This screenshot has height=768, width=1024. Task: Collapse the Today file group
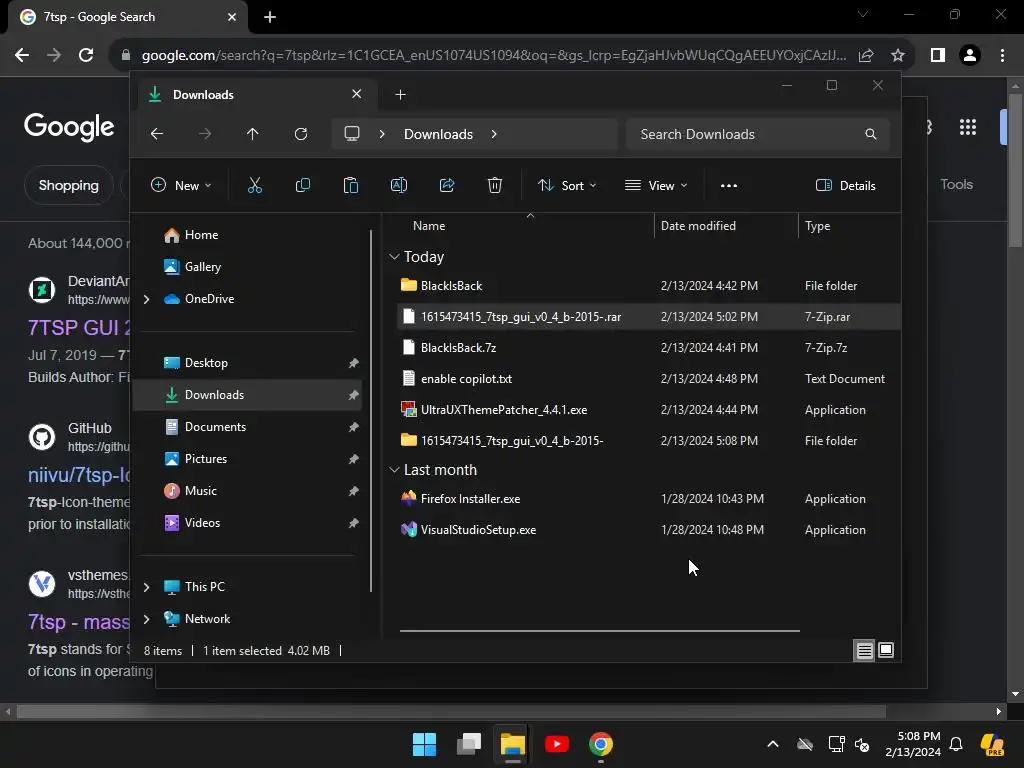pos(394,257)
